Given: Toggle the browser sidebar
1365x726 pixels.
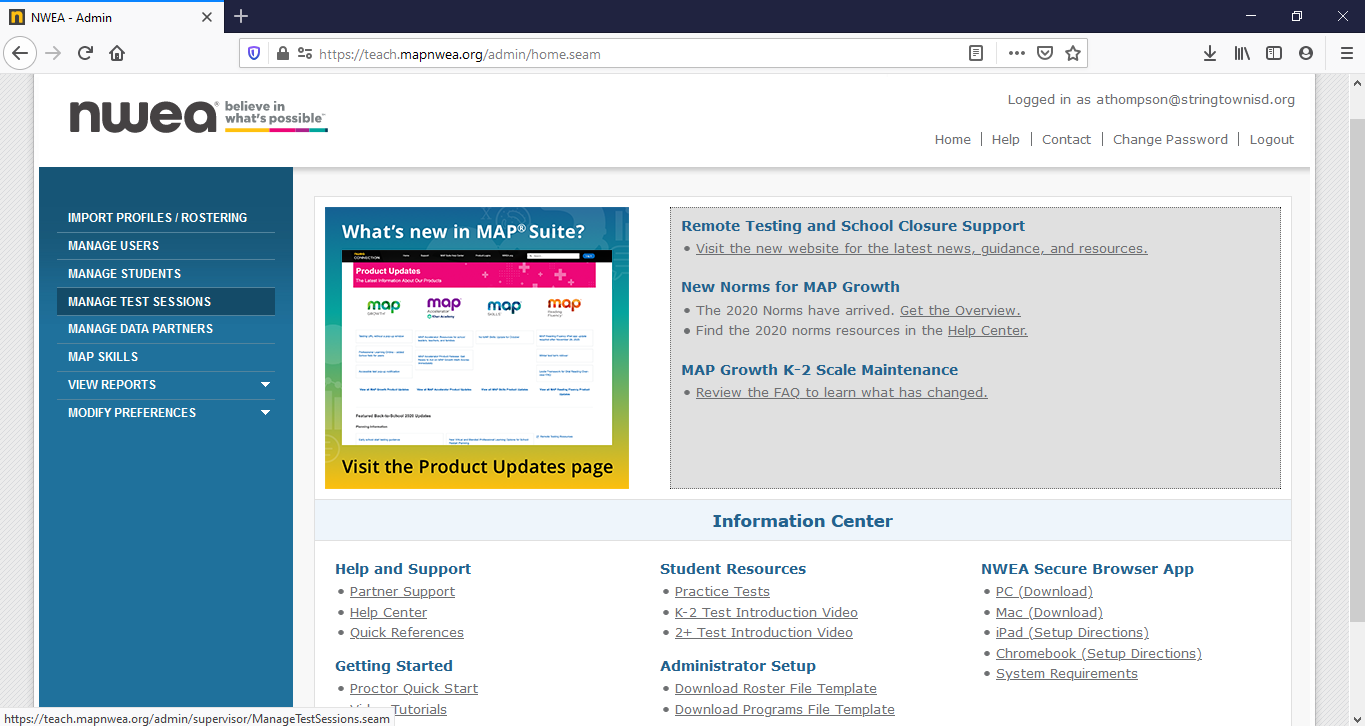Looking at the screenshot, I should [x=1274, y=52].
